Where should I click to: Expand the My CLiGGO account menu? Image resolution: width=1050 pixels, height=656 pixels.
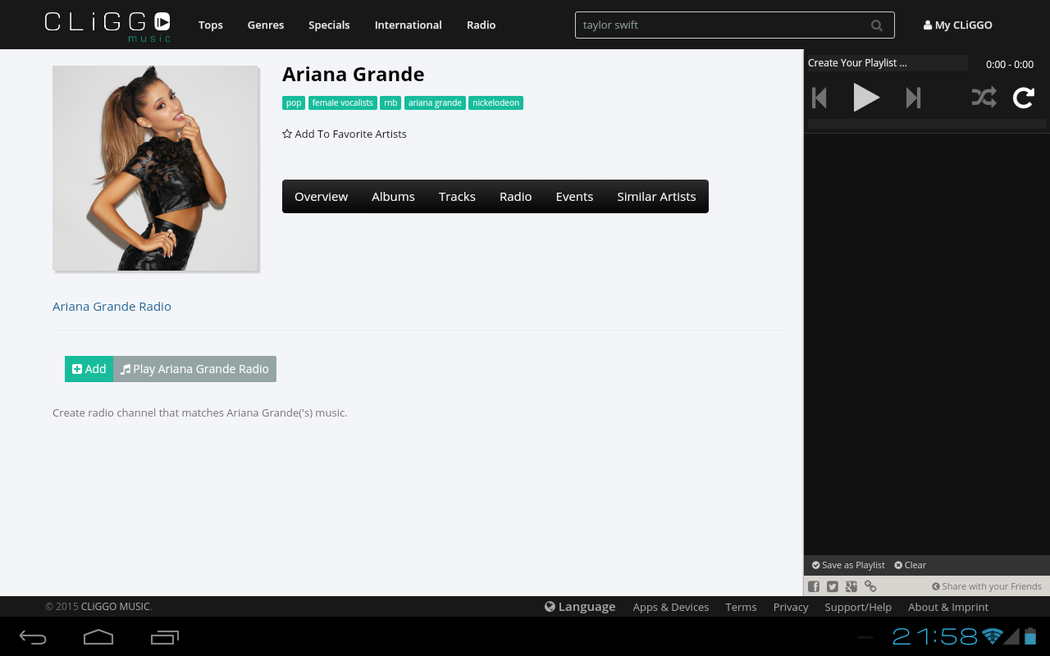(957, 25)
